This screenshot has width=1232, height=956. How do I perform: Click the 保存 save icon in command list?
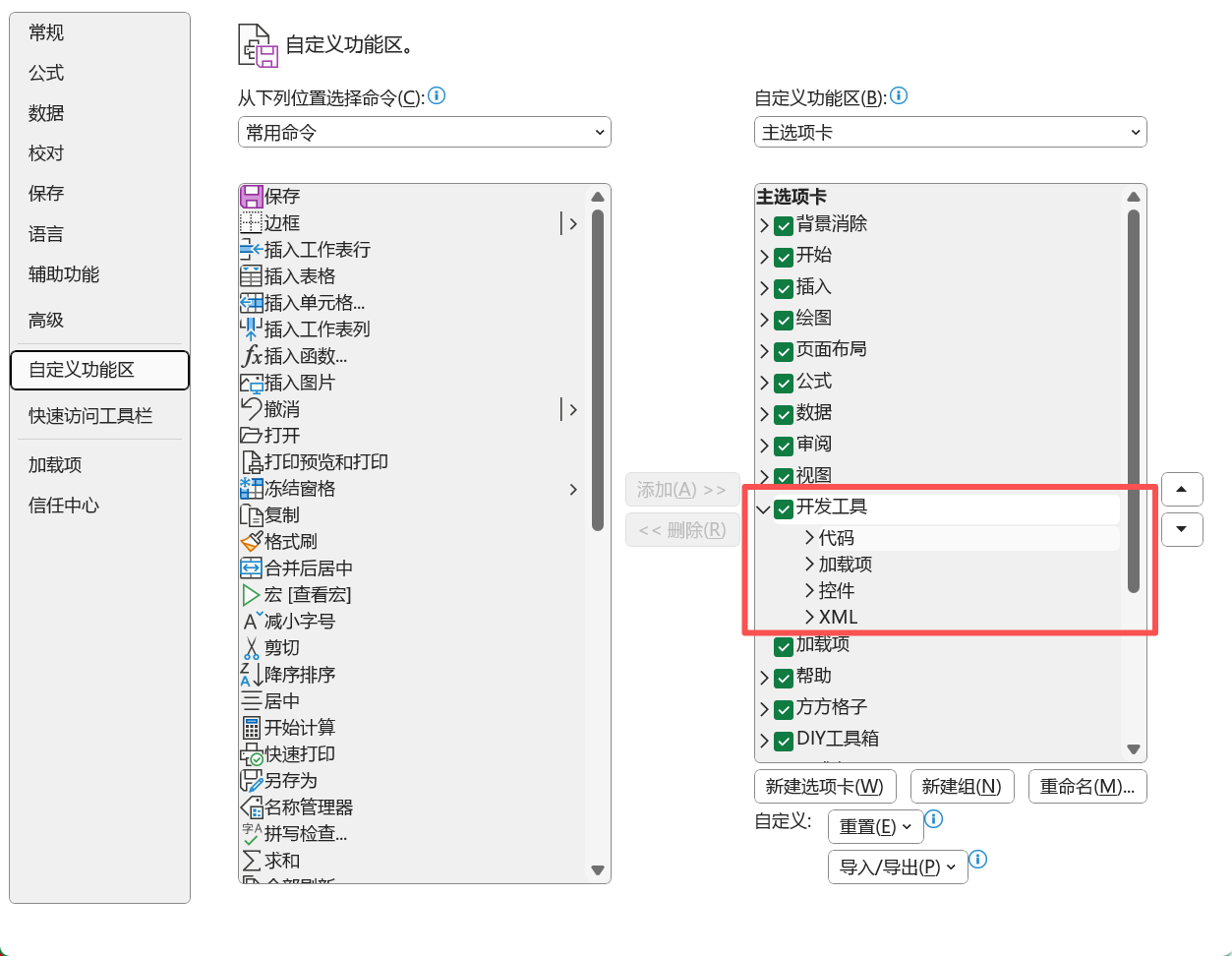[252, 197]
